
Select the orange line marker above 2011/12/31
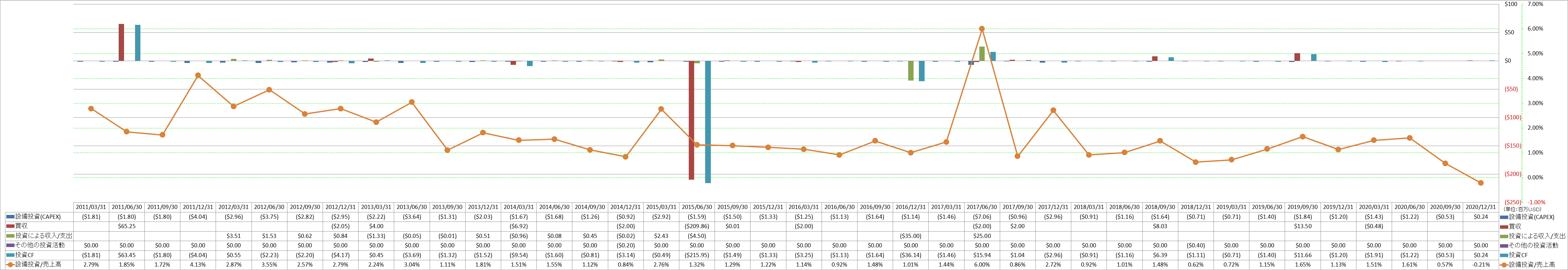[198, 76]
